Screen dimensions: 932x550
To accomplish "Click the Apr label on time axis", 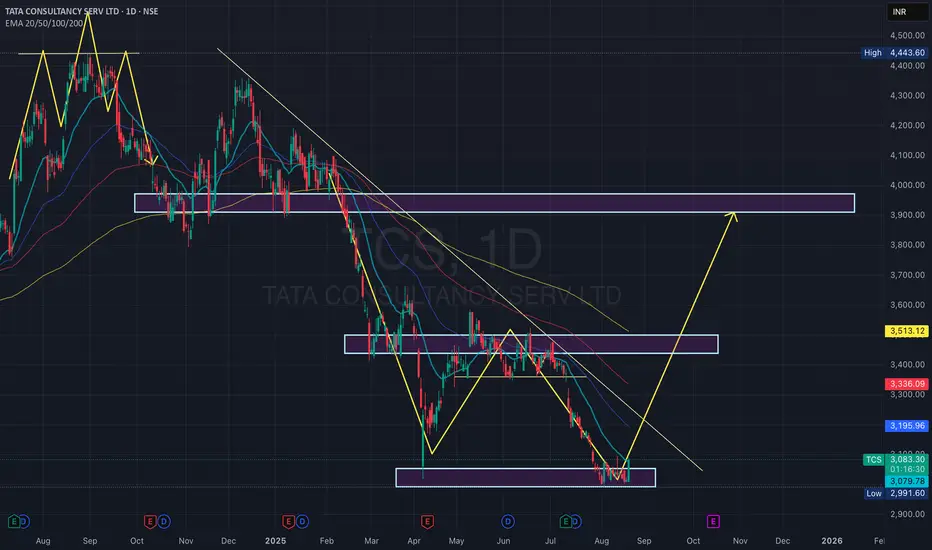I will pos(414,540).
